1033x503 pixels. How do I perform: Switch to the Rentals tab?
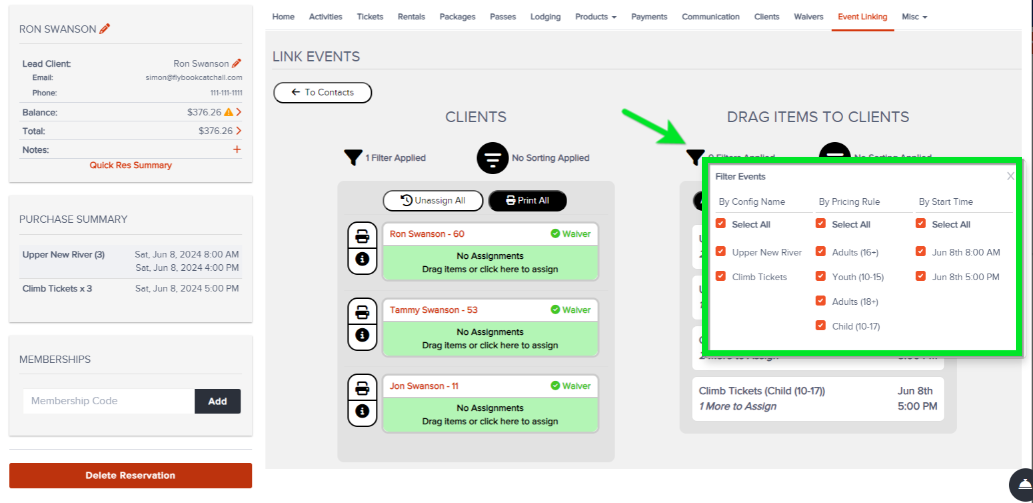[411, 16]
